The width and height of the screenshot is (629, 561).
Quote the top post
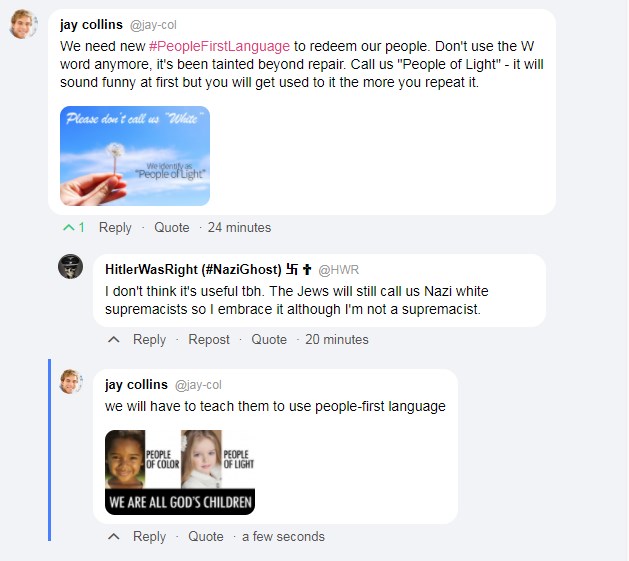tap(172, 228)
